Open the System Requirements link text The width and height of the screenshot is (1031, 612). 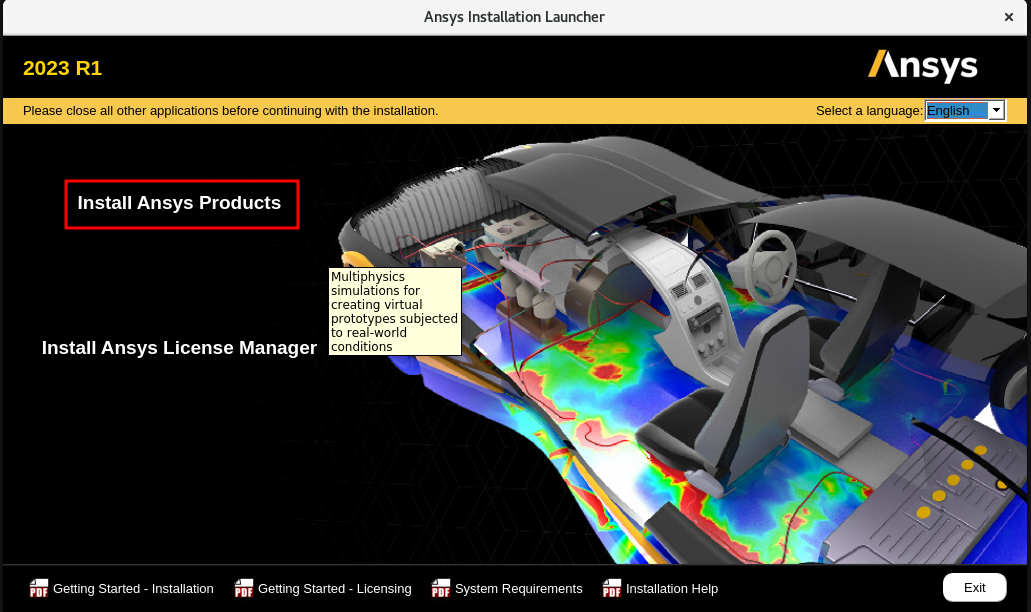tap(519, 589)
